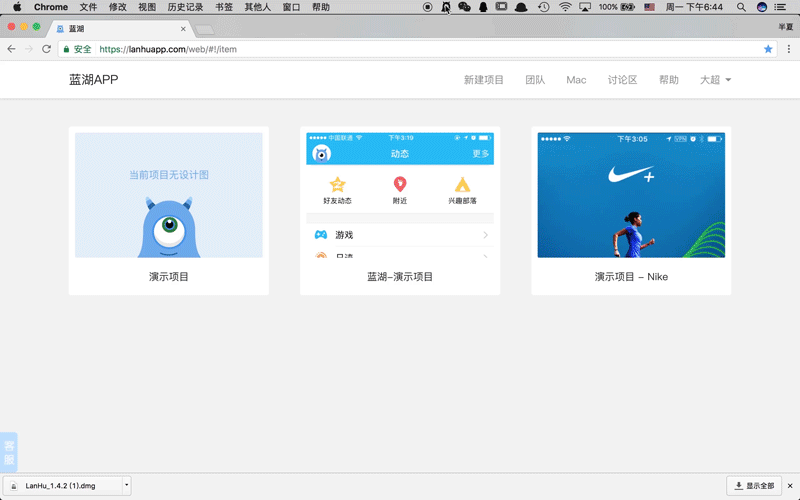The width and height of the screenshot is (800, 500).
Task: Click the 半夏 profile name label
Action: click(x=786, y=27)
